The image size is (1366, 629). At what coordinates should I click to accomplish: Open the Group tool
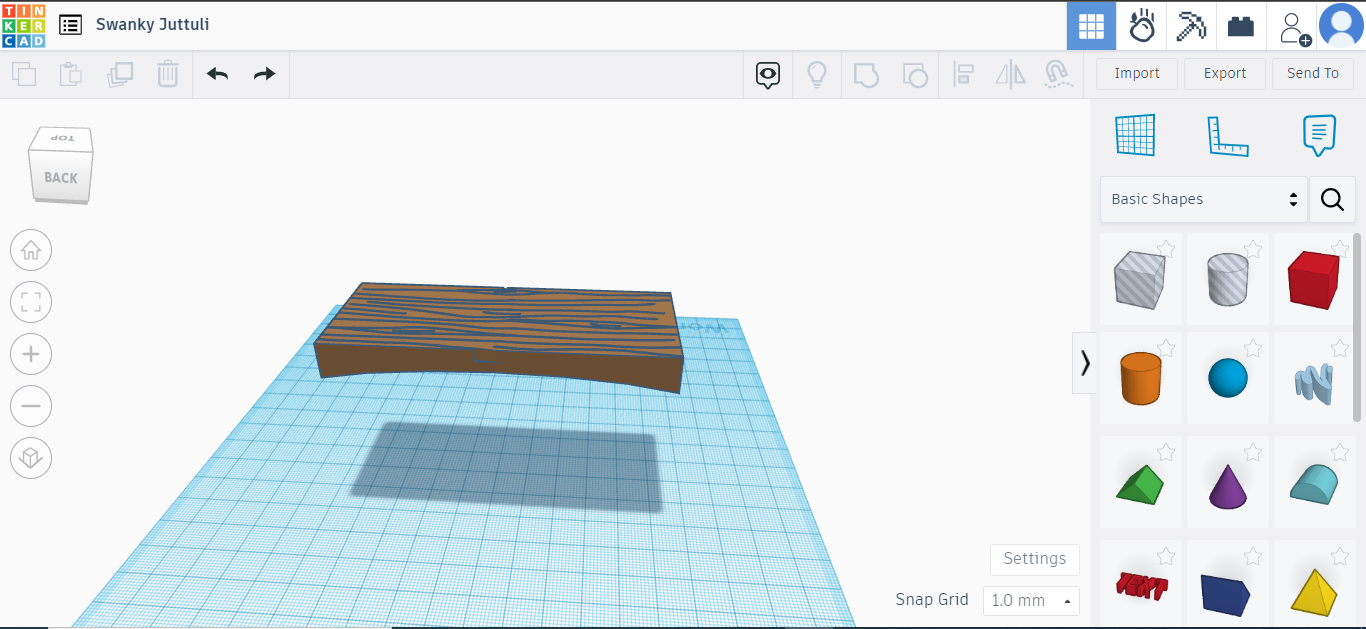point(866,74)
